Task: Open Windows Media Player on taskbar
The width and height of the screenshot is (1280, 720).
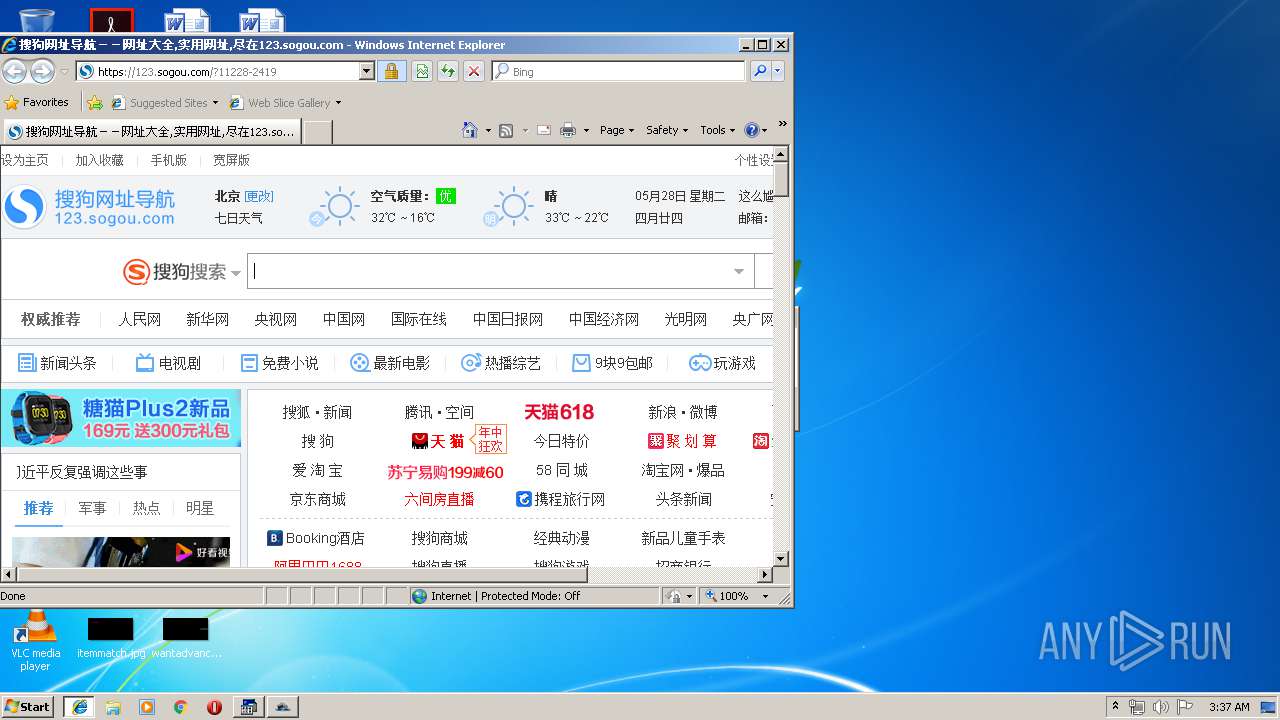Action: 147,707
